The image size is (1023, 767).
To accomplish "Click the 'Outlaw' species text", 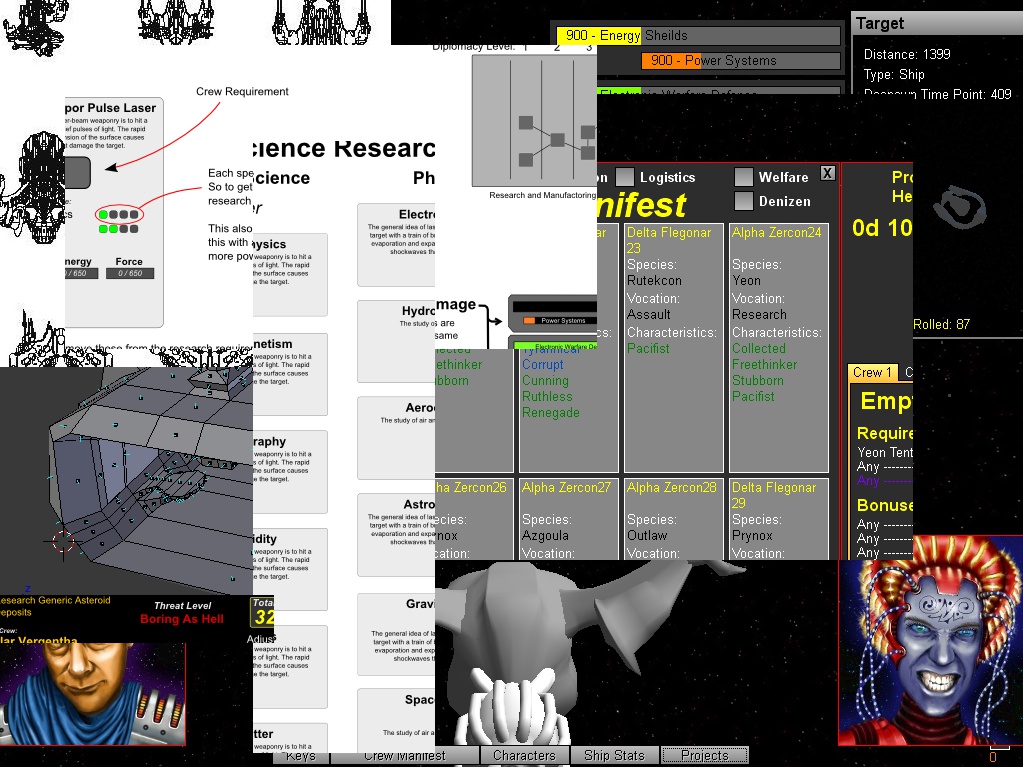I will tap(647, 535).
